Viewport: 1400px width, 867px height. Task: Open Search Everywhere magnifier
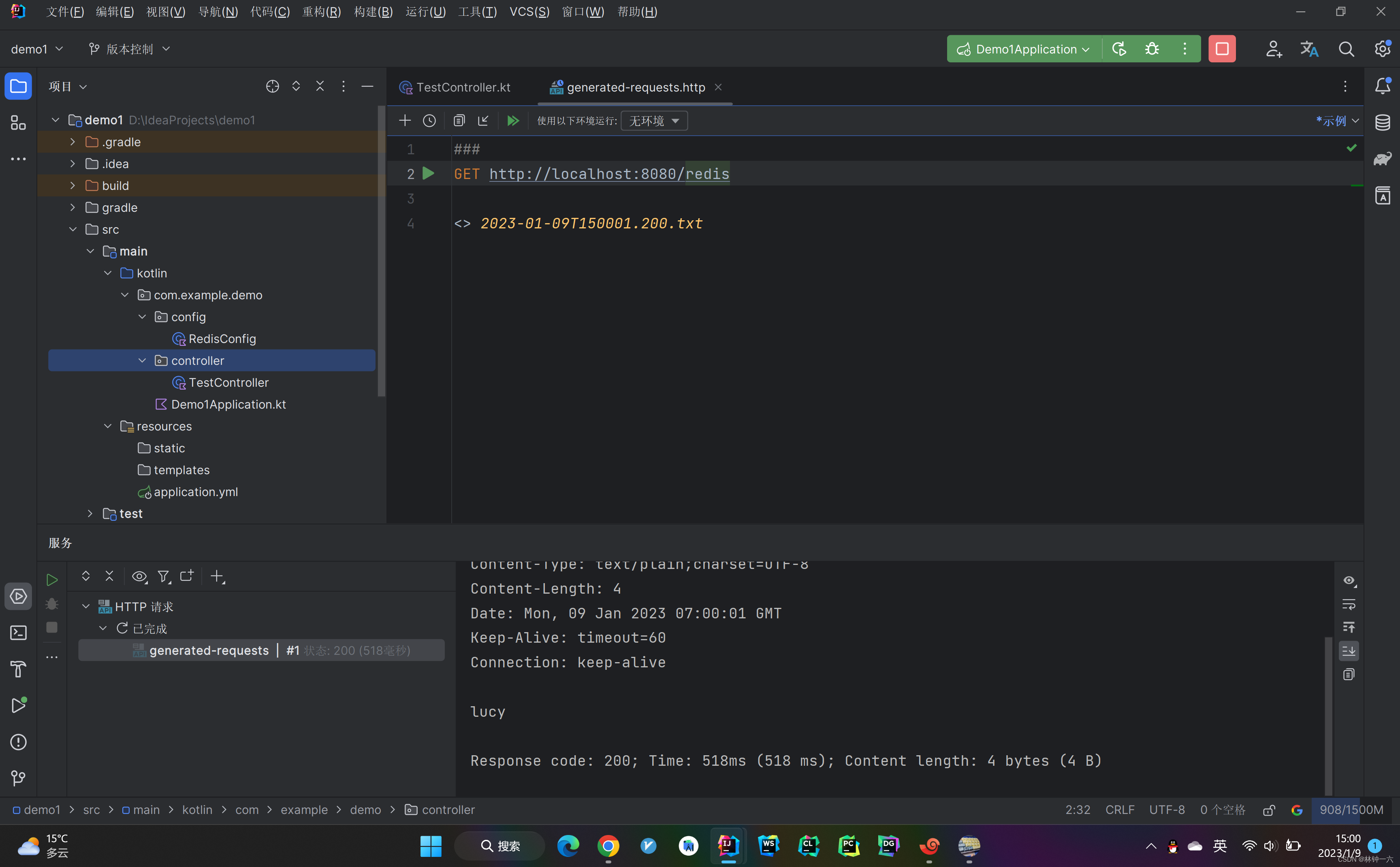[x=1347, y=49]
